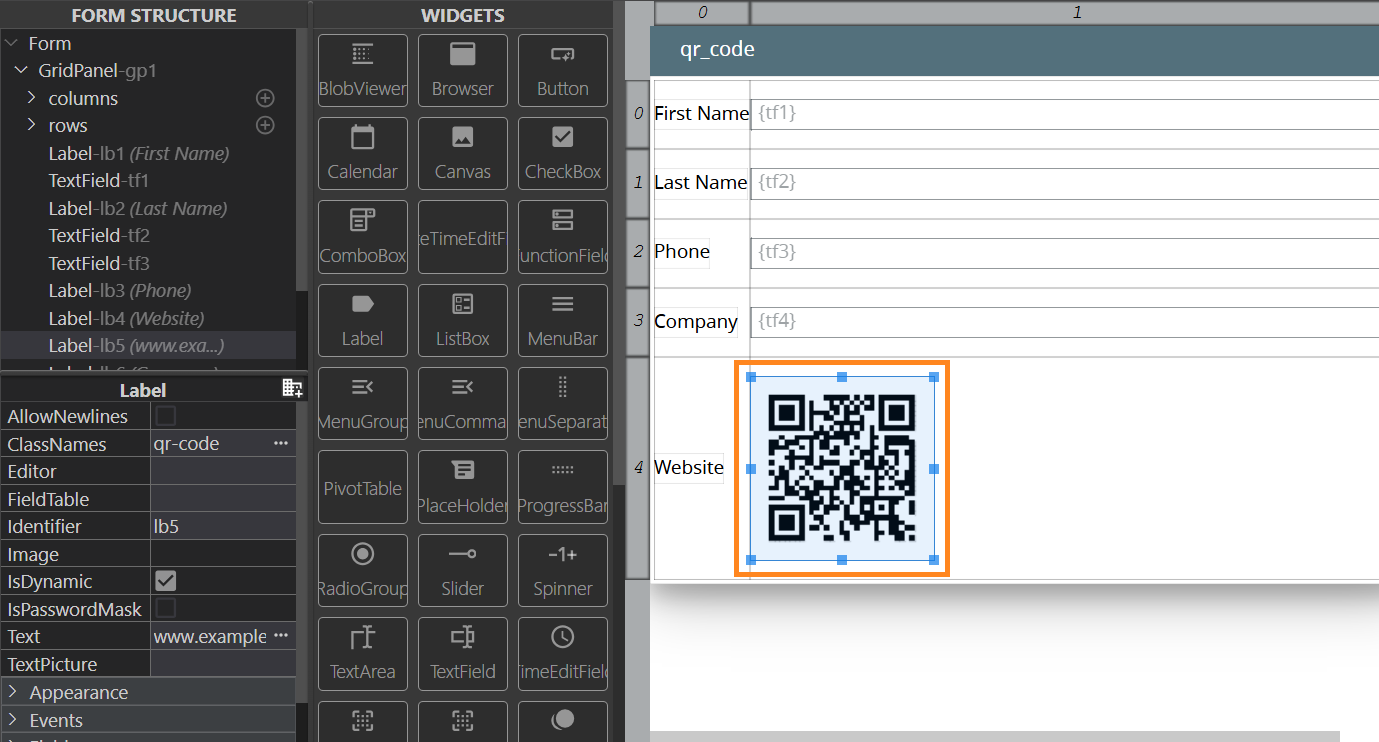Image resolution: width=1379 pixels, height=742 pixels.
Task: Click the ellipsis button for Text property
Action: pyautogui.click(x=281, y=636)
